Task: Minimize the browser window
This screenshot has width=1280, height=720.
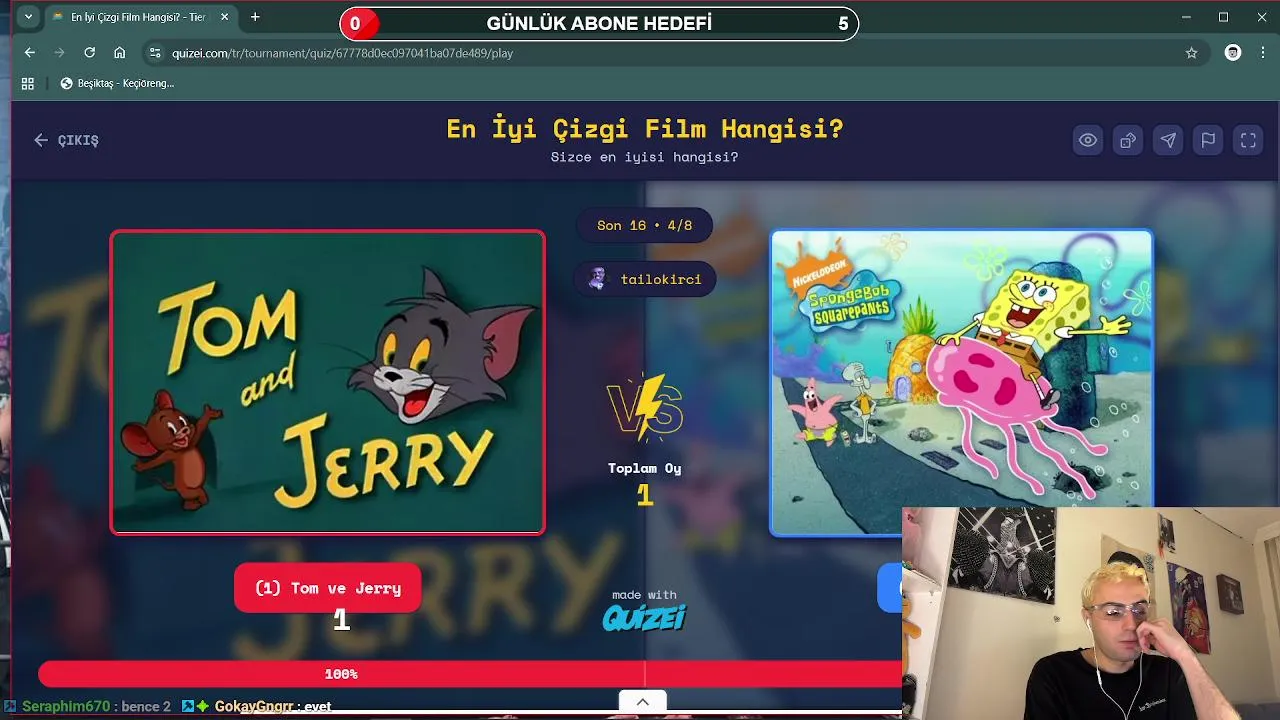Action: pyautogui.click(x=1186, y=17)
